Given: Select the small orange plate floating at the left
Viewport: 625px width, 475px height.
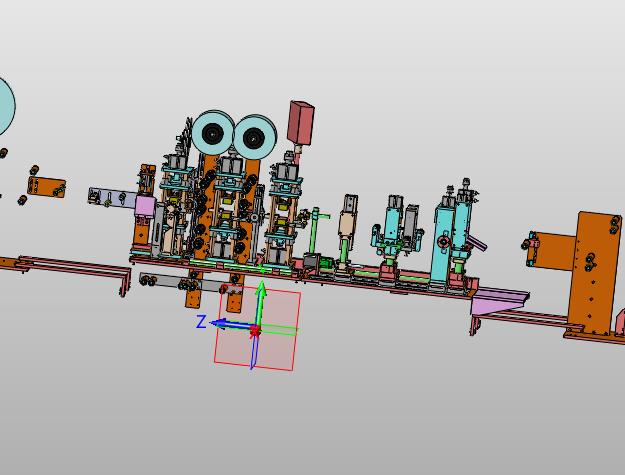Looking at the screenshot, I should 47,186.
